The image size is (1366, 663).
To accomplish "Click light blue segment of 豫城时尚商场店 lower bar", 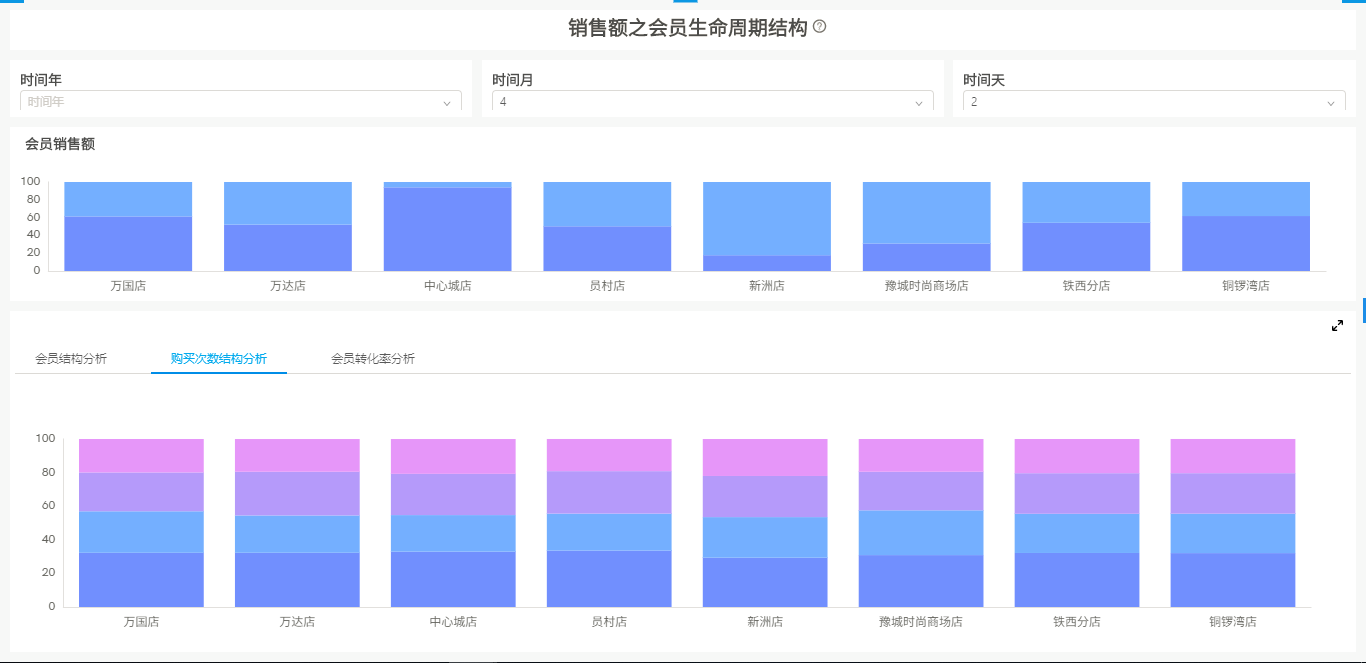I will [920, 532].
